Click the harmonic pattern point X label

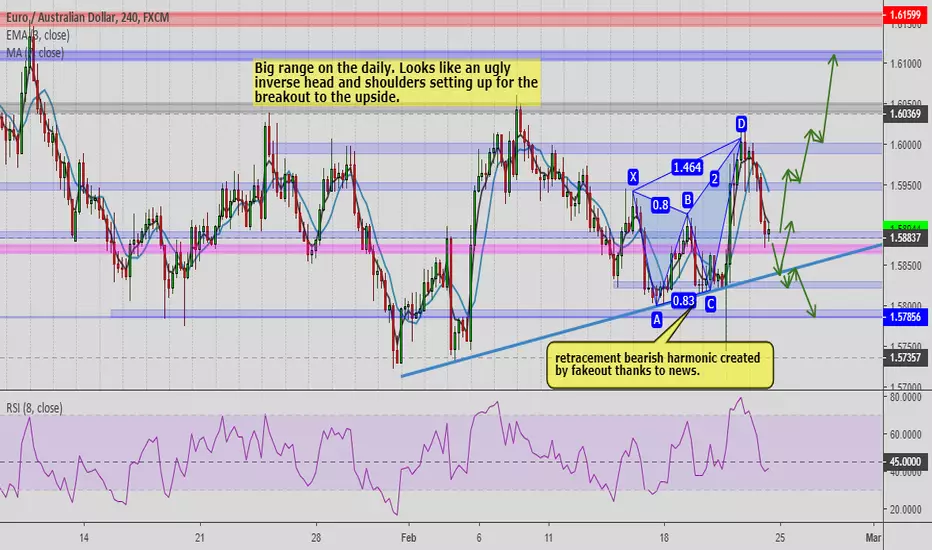(x=633, y=177)
